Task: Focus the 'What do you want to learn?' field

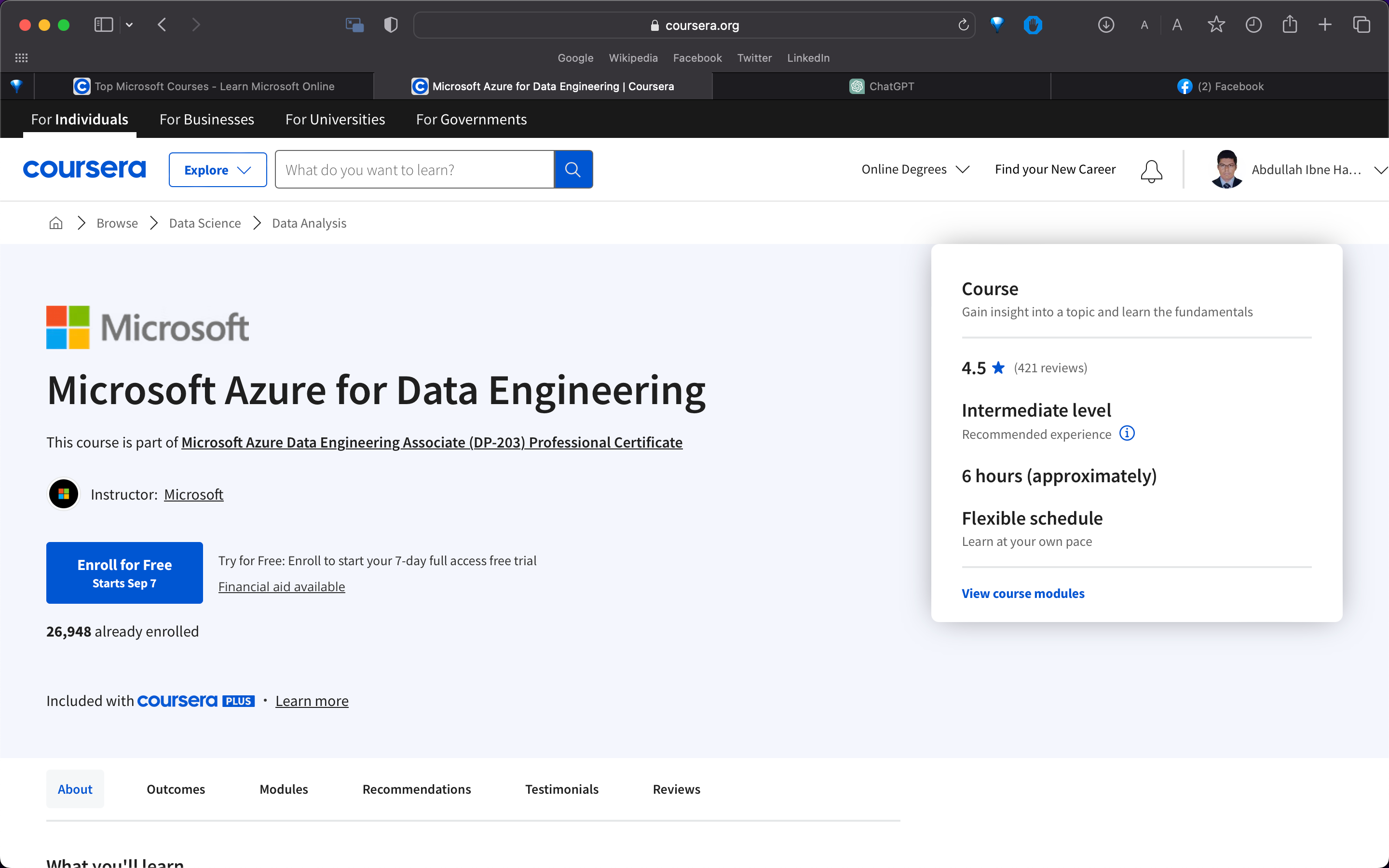Action: coord(414,169)
